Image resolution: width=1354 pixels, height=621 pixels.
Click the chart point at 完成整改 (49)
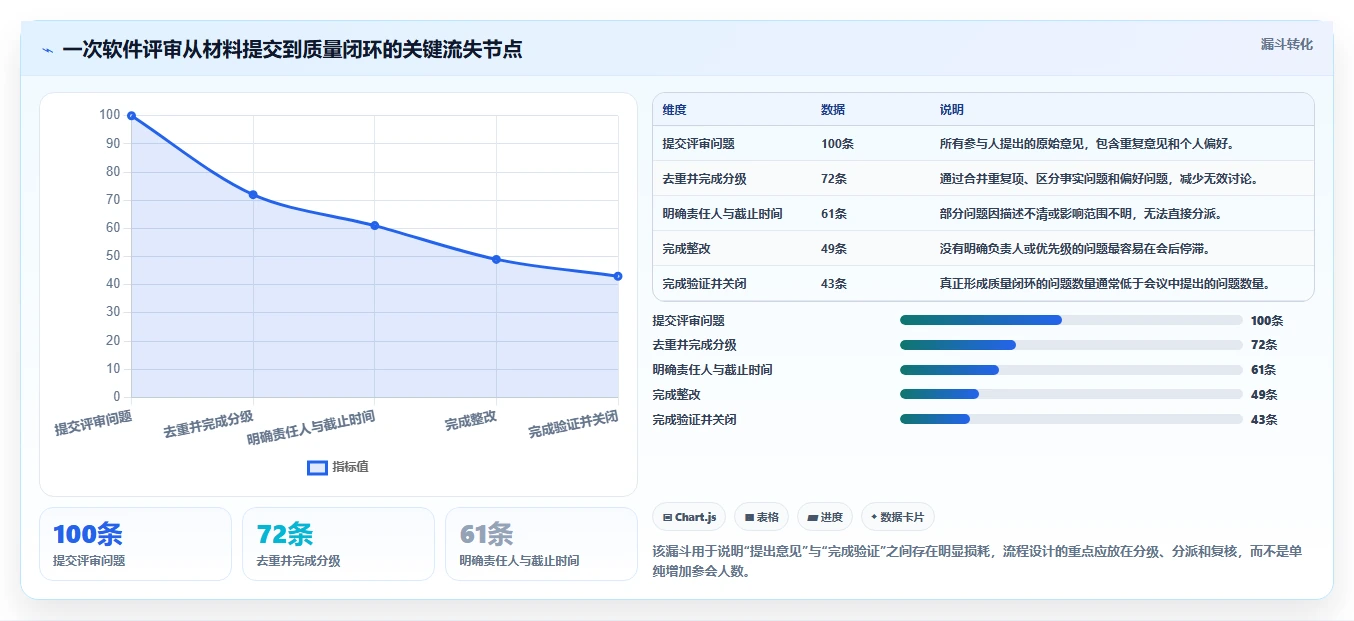pos(496,259)
